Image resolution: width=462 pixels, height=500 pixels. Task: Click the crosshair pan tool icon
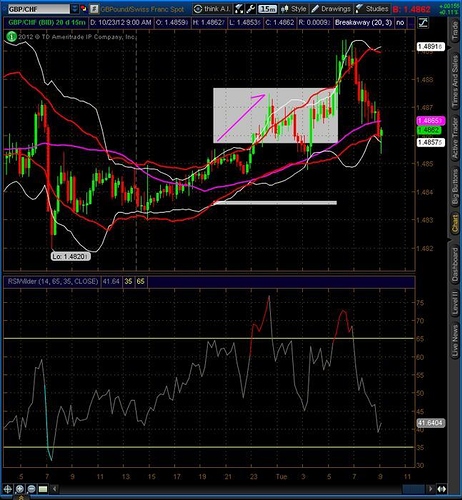click(8, 489)
